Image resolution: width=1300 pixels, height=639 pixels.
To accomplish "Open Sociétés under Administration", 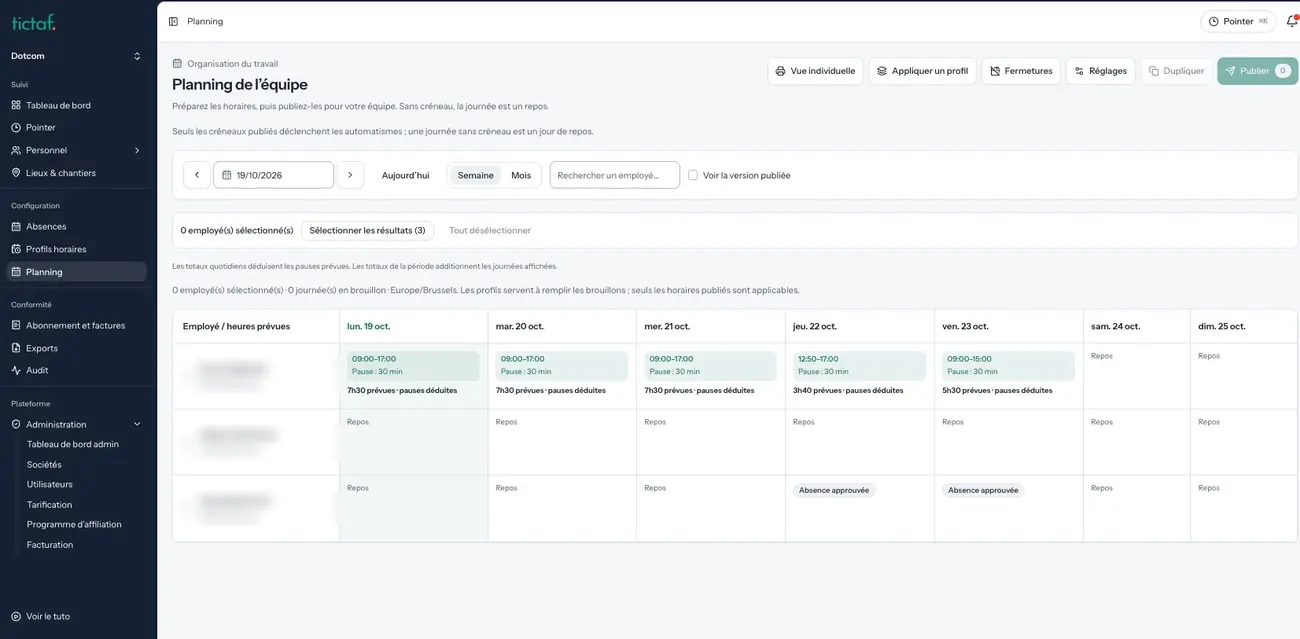I will 44,464.
